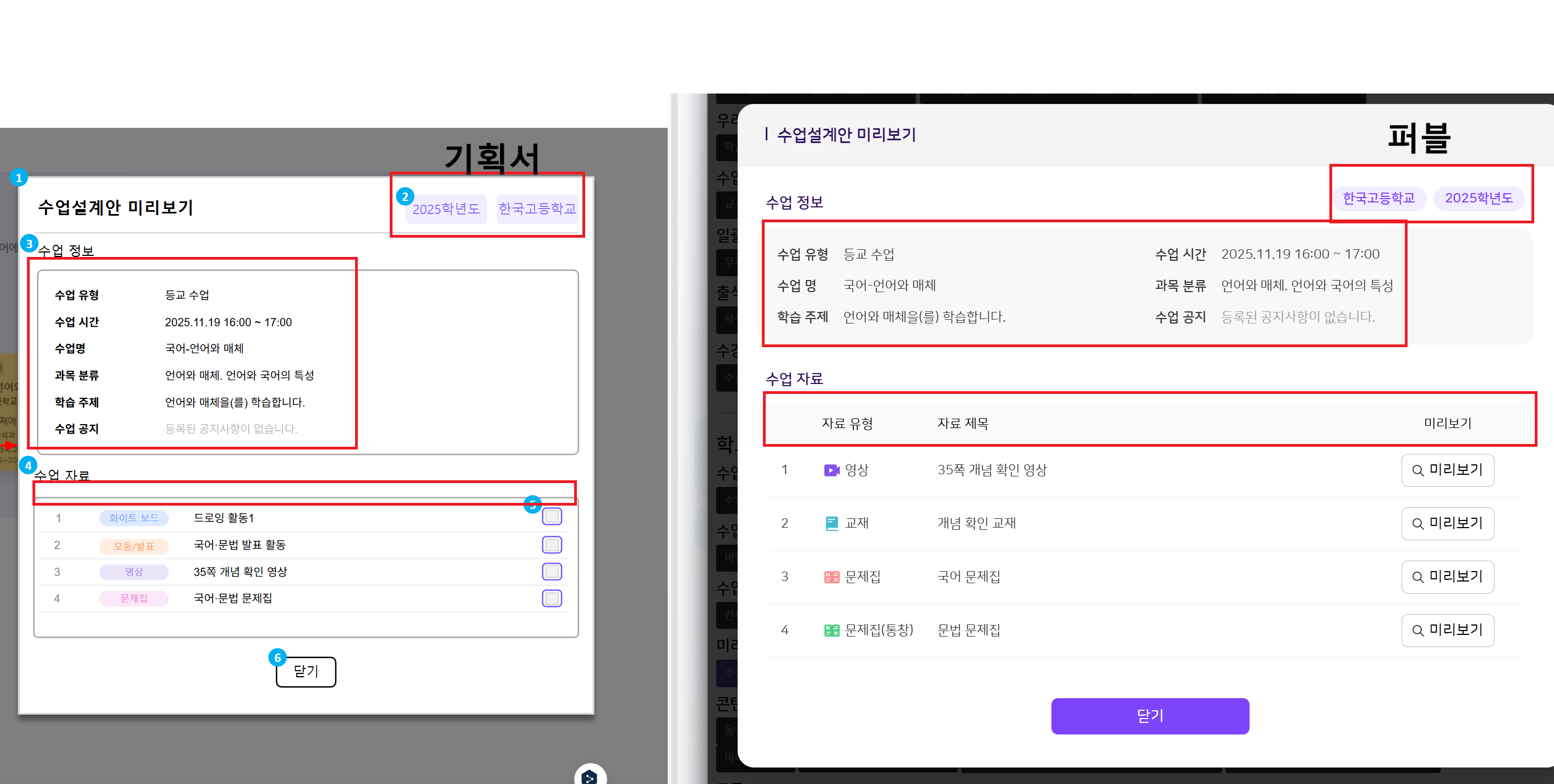
Task: Click the purple video icon next to 영상
Action: (x=831, y=470)
